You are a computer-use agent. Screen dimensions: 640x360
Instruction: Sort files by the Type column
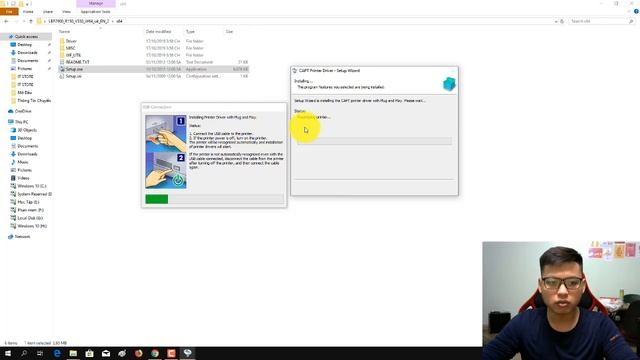coord(190,31)
